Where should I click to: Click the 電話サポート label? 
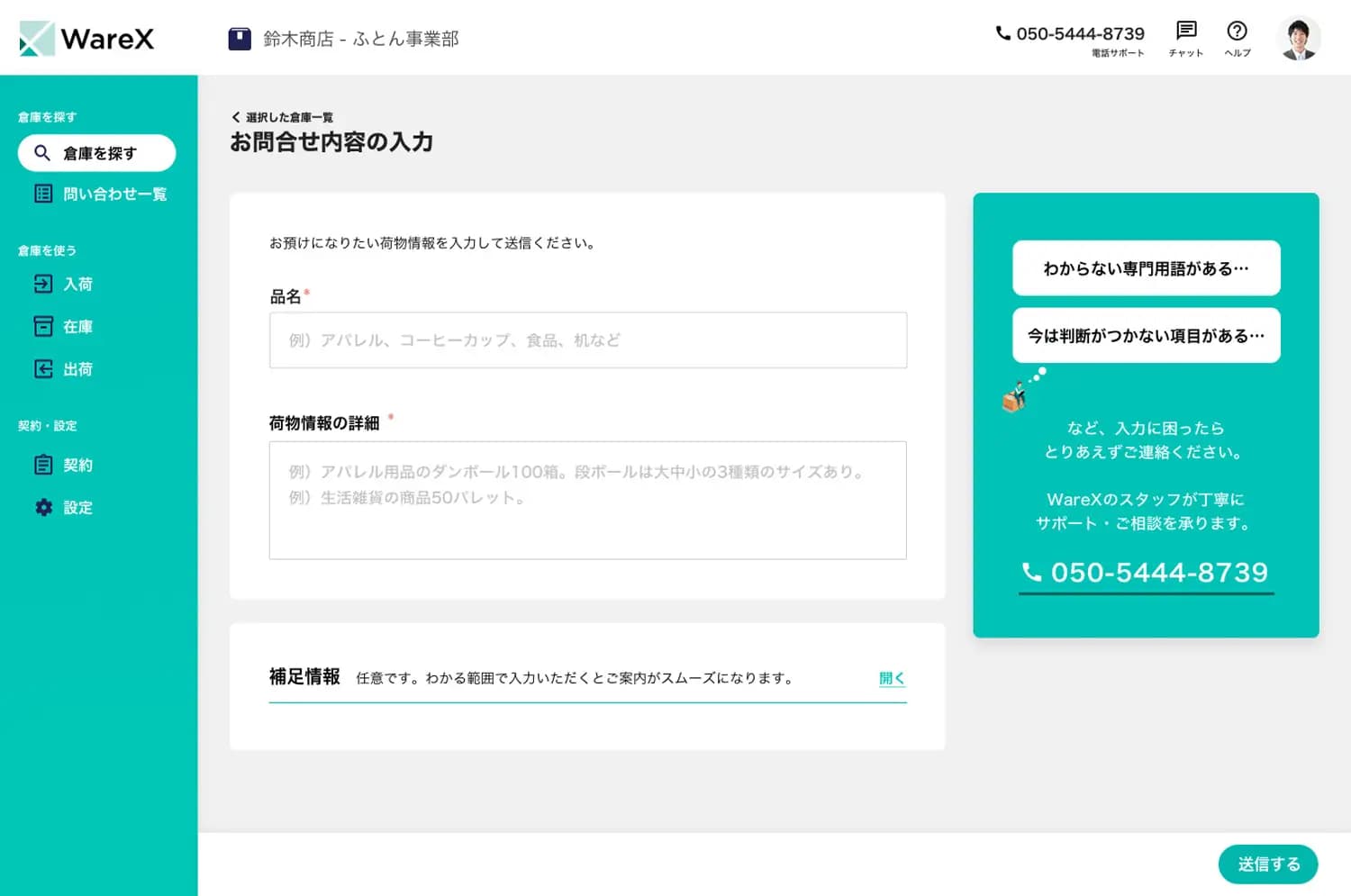(1118, 53)
